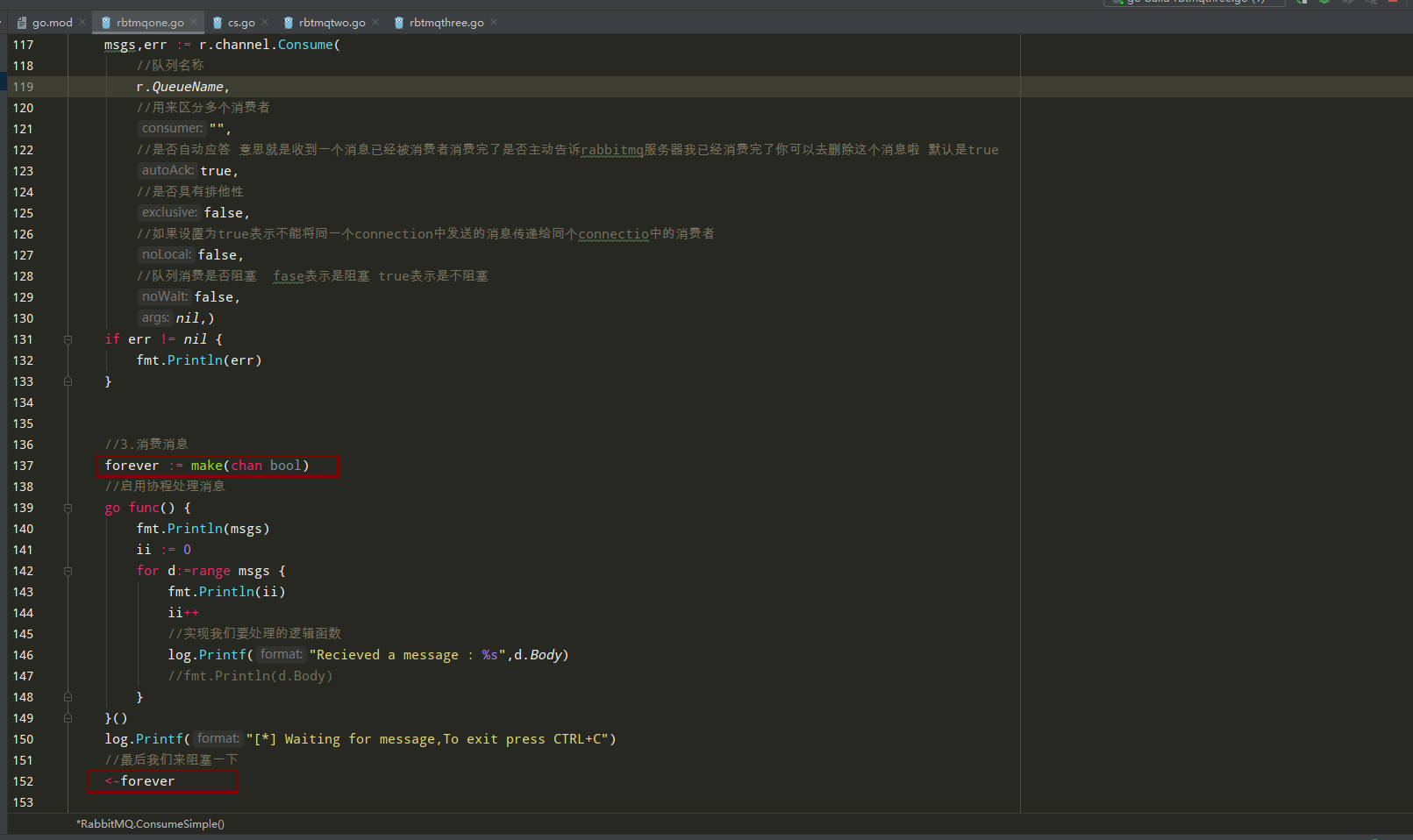The height and width of the screenshot is (840, 1413).
Task: Place cursor on r.QueueName at line 119
Action: pos(180,87)
